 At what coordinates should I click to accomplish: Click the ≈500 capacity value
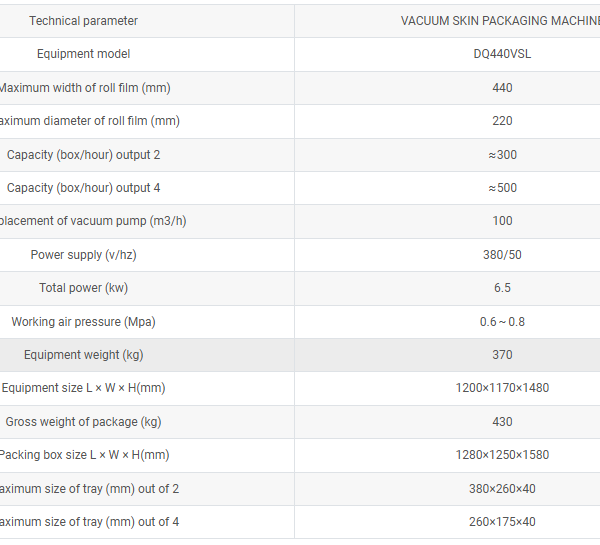tap(502, 188)
